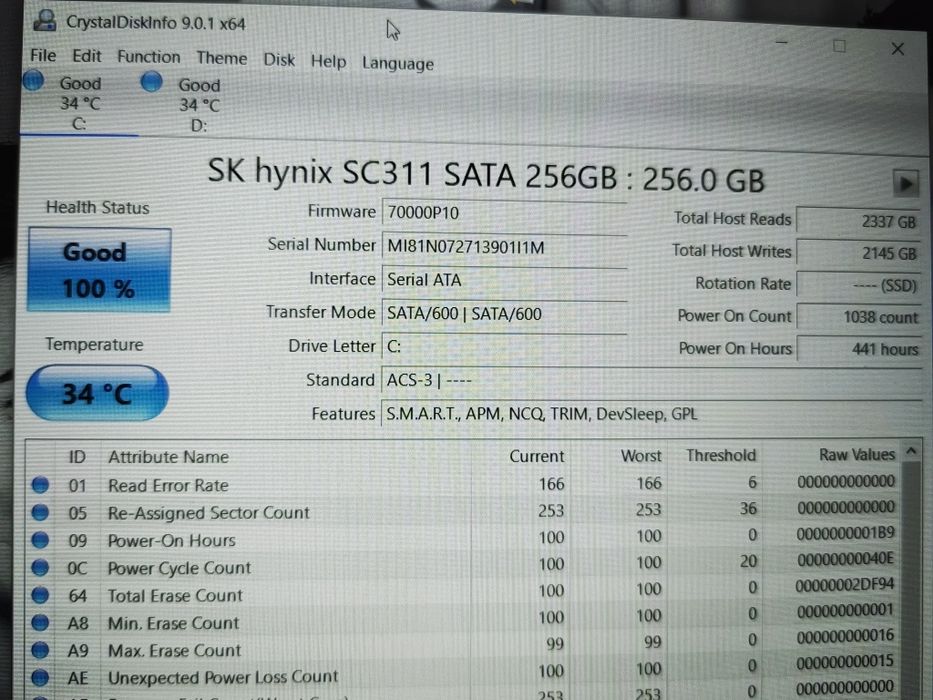Screen dimensions: 933x700
Task: Click status icon for Total Erase Count
Action: (x=40, y=595)
